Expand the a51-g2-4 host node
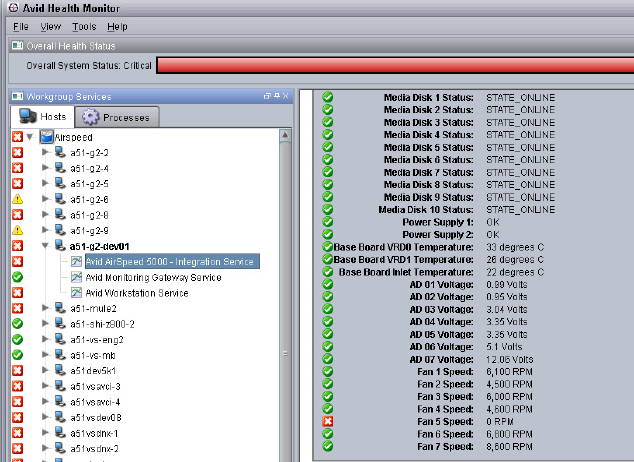Screen dimensions: 634x462 point(45,168)
